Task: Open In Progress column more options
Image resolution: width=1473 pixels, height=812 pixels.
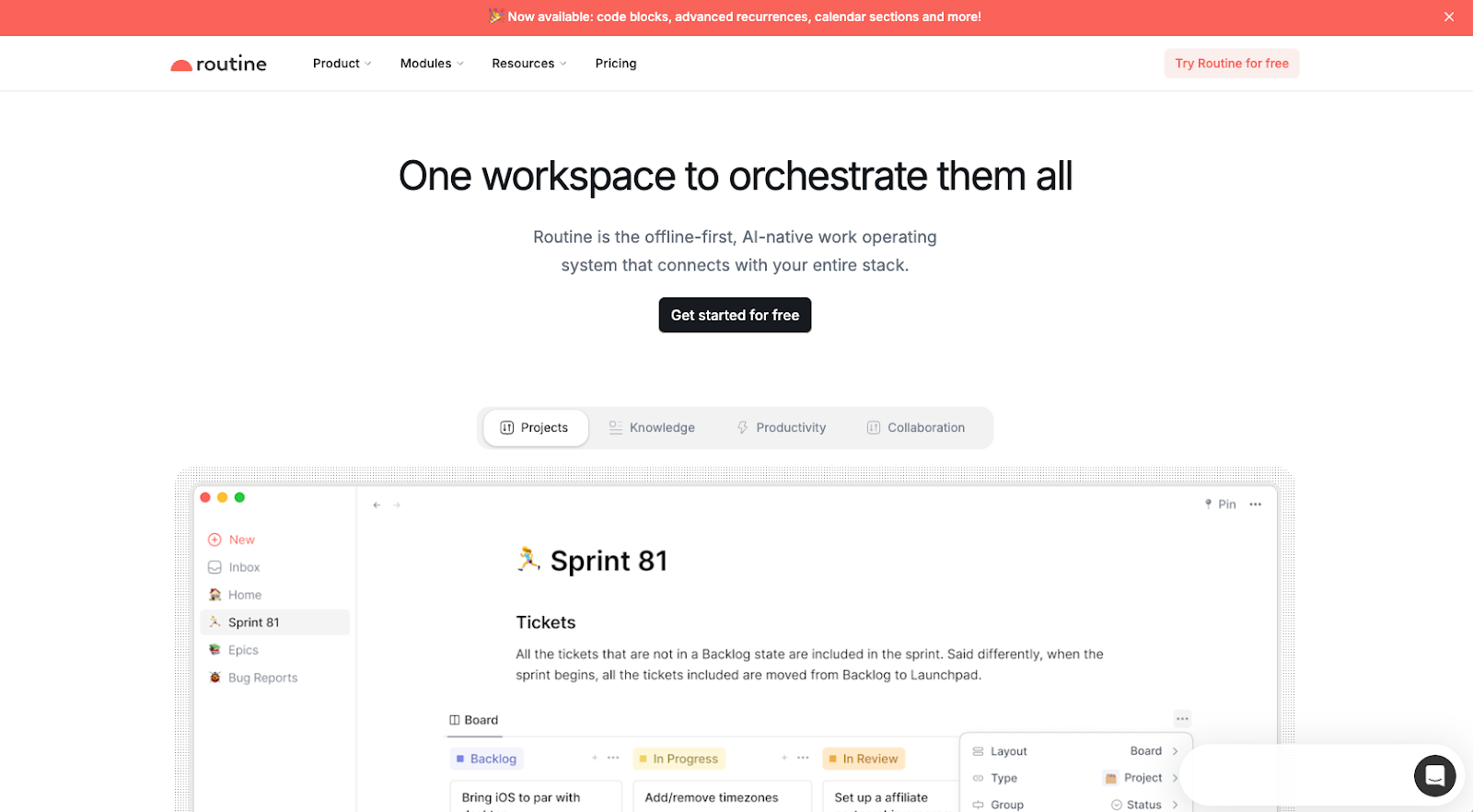Action: click(803, 758)
